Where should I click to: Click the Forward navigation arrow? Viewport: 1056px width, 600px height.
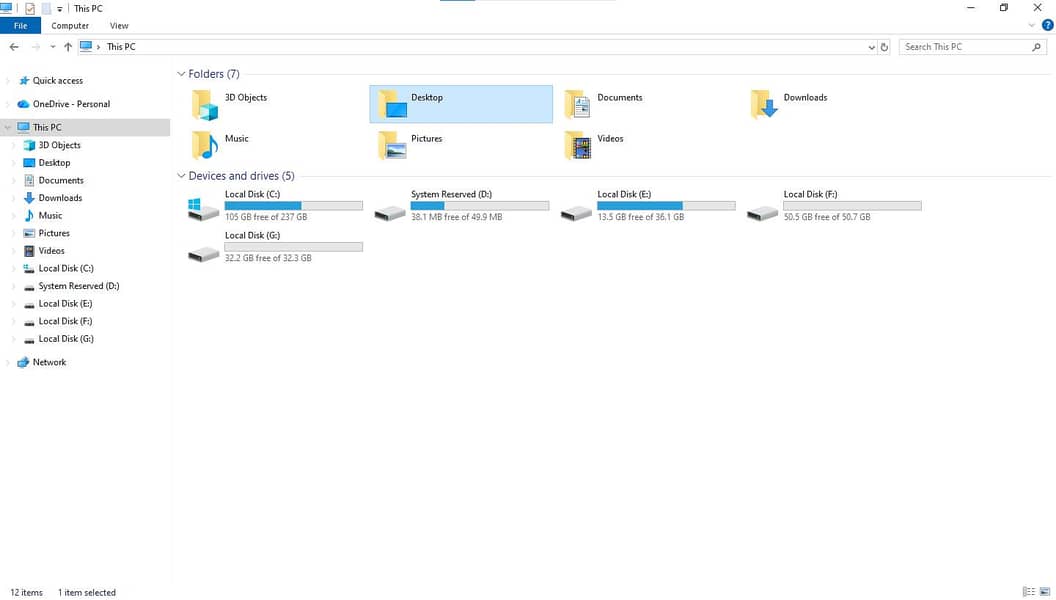36,46
